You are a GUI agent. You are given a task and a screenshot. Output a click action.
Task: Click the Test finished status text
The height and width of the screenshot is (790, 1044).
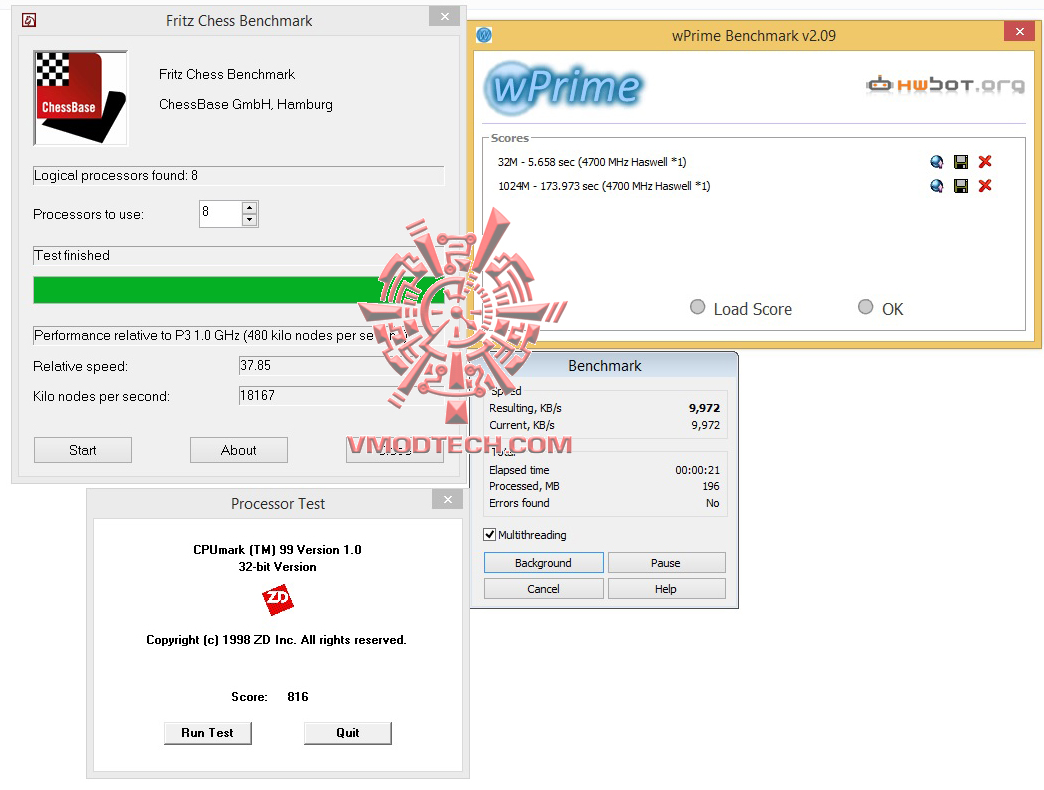72,256
